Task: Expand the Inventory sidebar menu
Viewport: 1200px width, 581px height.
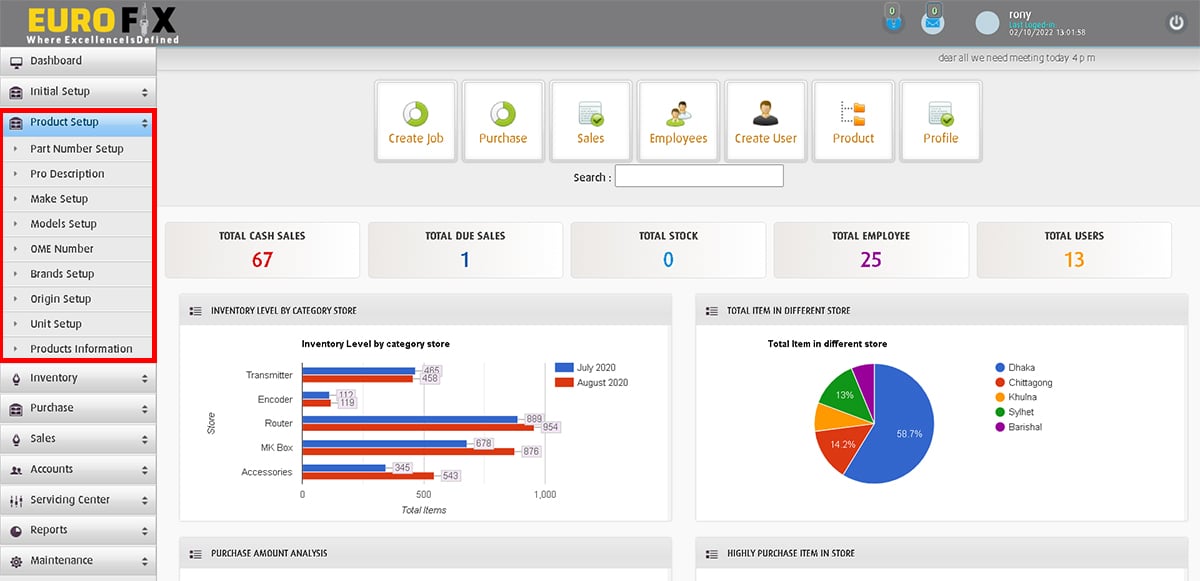Action: [78, 378]
